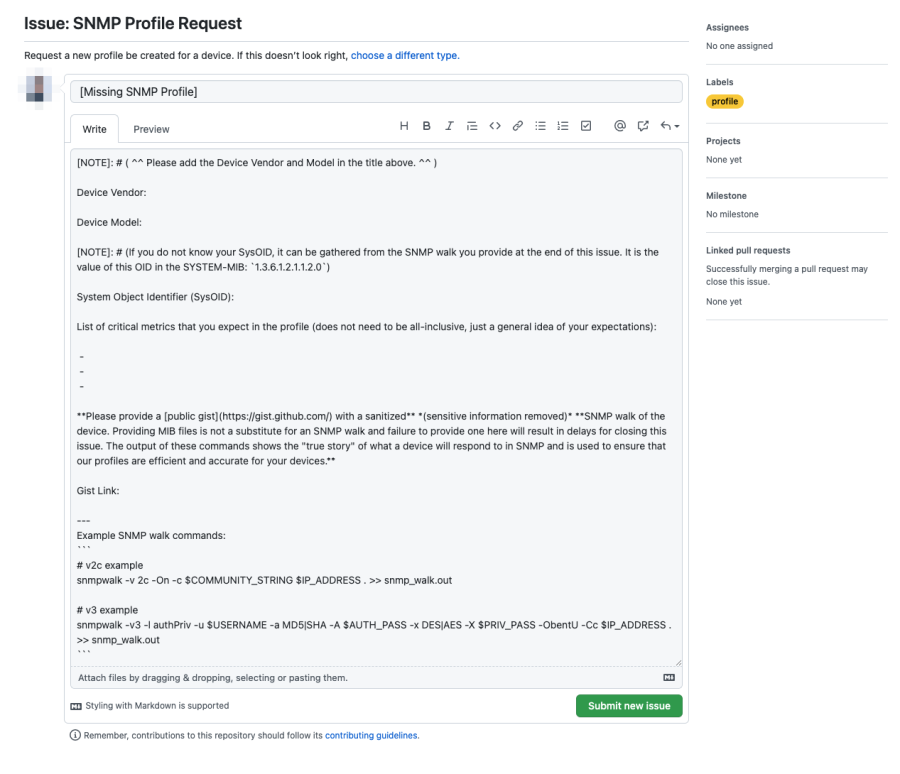Image resolution: width=900 pixels, height=774 pixels.
Task: Insert a task list checkbox item
Action: (x=586, y=125)
